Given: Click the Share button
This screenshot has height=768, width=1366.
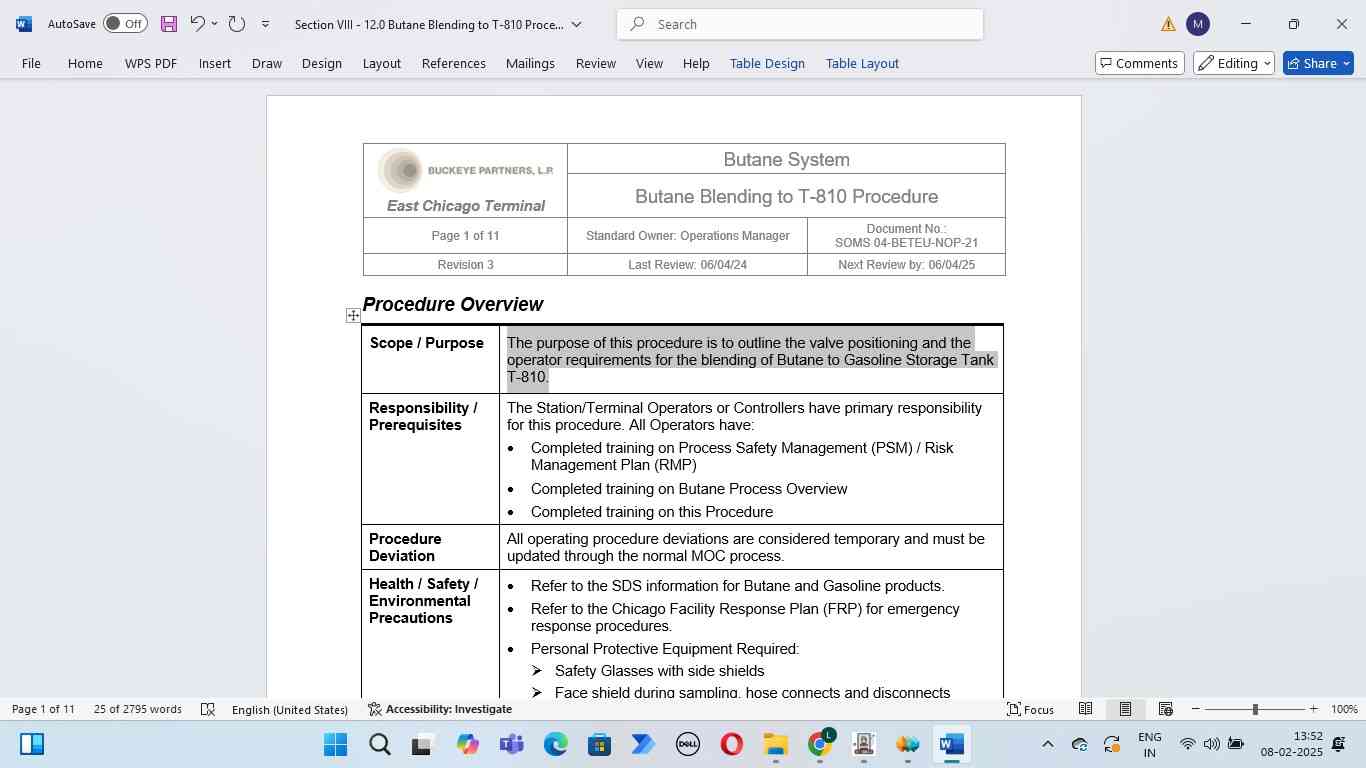Looking at the screenshot, I should (1318, 63).
